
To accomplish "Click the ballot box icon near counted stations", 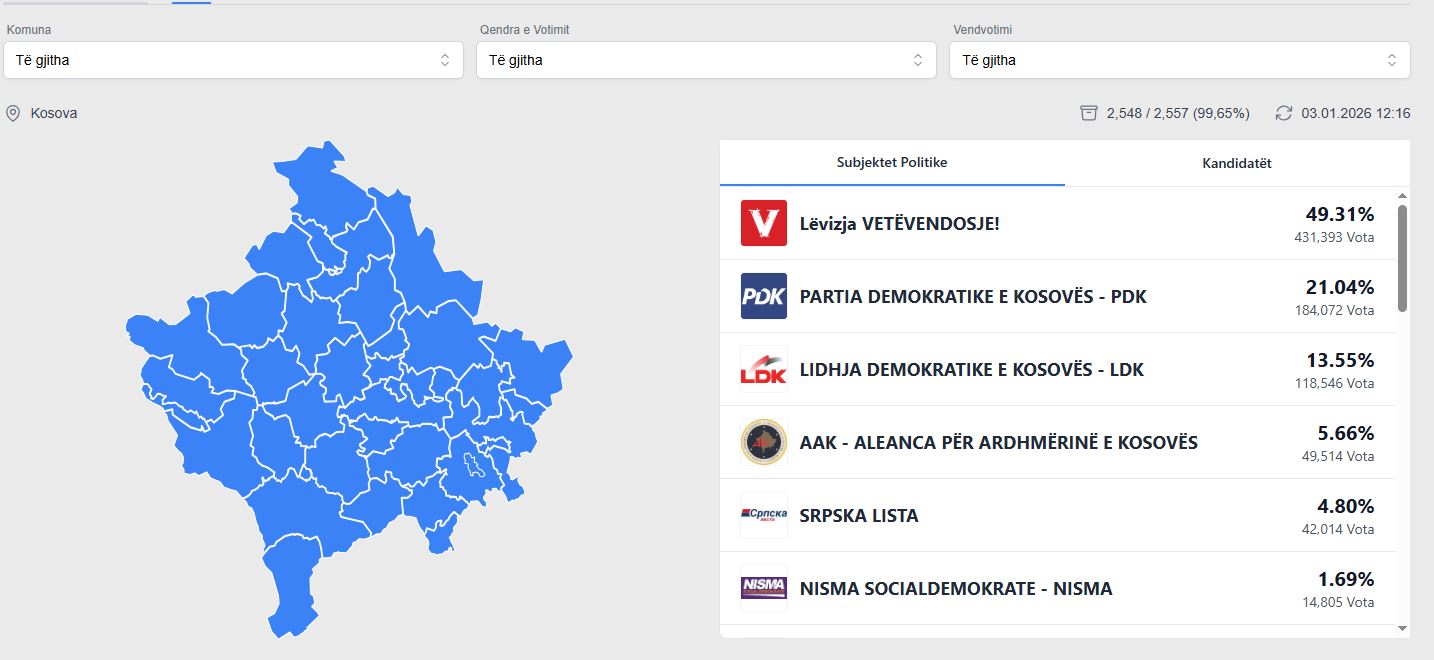I will click(x=1089, y=113).
